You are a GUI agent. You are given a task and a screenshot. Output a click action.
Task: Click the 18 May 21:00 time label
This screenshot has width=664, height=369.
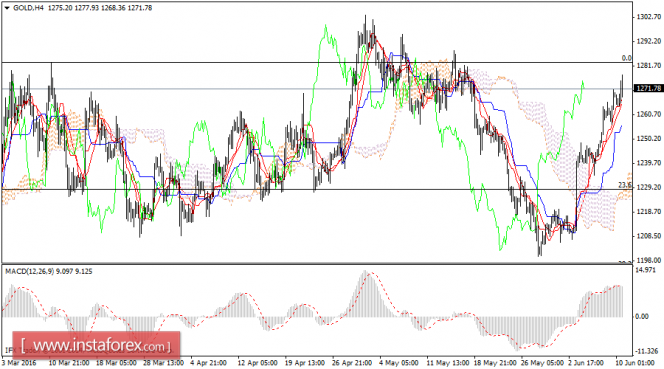coord(495,363)
